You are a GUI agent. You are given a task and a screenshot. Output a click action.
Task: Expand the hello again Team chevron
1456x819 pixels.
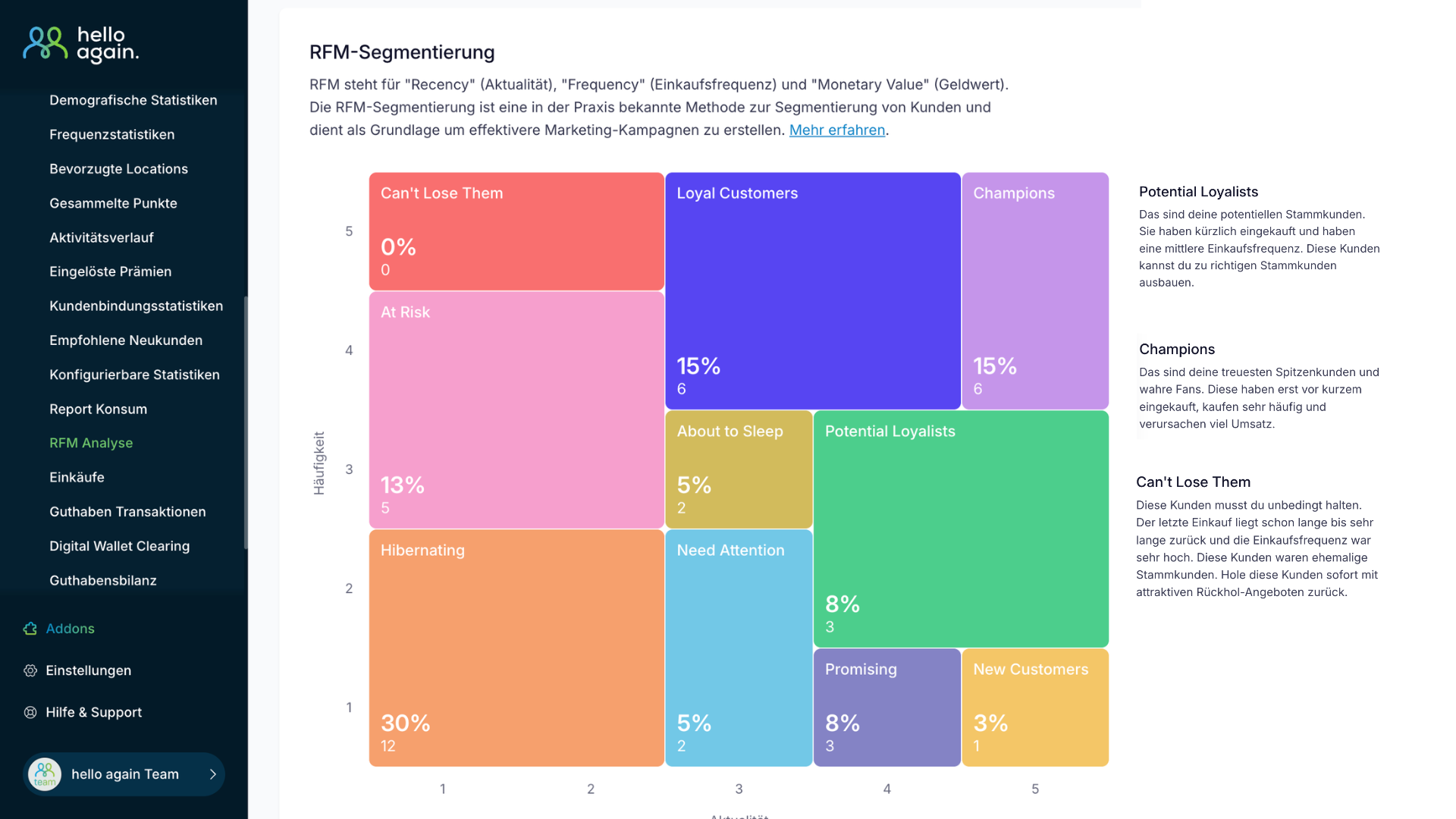[213, 774]
